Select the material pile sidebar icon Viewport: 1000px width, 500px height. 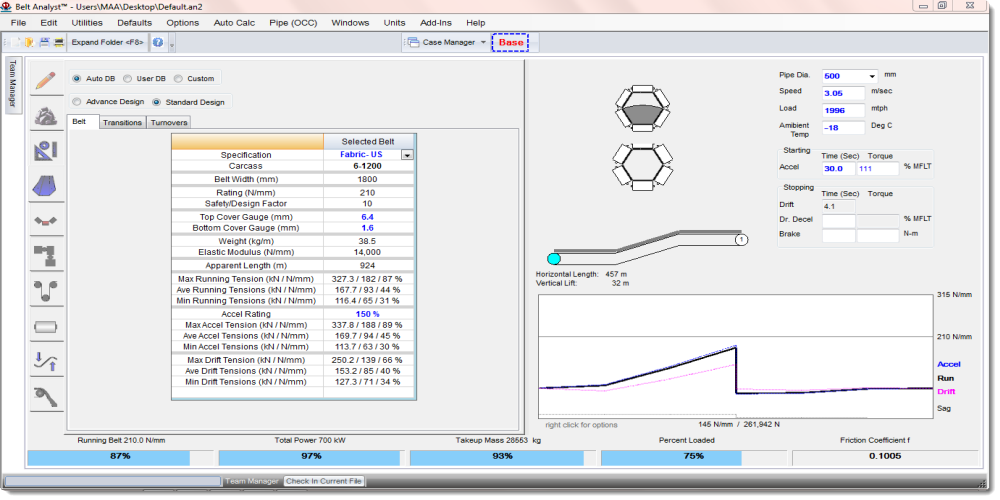tap(46, 116)
